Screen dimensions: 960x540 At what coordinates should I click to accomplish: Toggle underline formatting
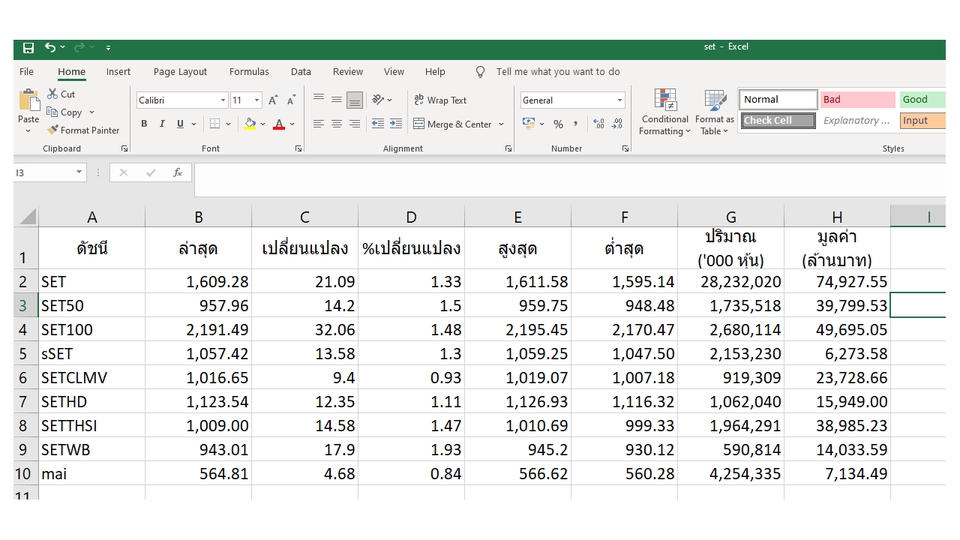coord(180,124)
